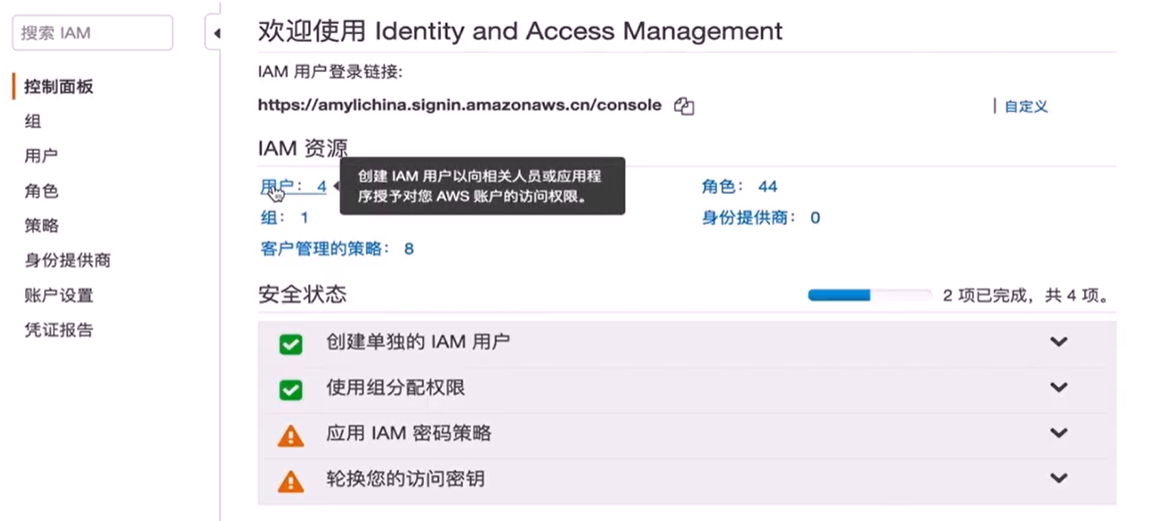This screenshot has width=1164, height=521.
Task: Click green check icon for 创建单独的 IAM 用户
Action: [290, 344]
